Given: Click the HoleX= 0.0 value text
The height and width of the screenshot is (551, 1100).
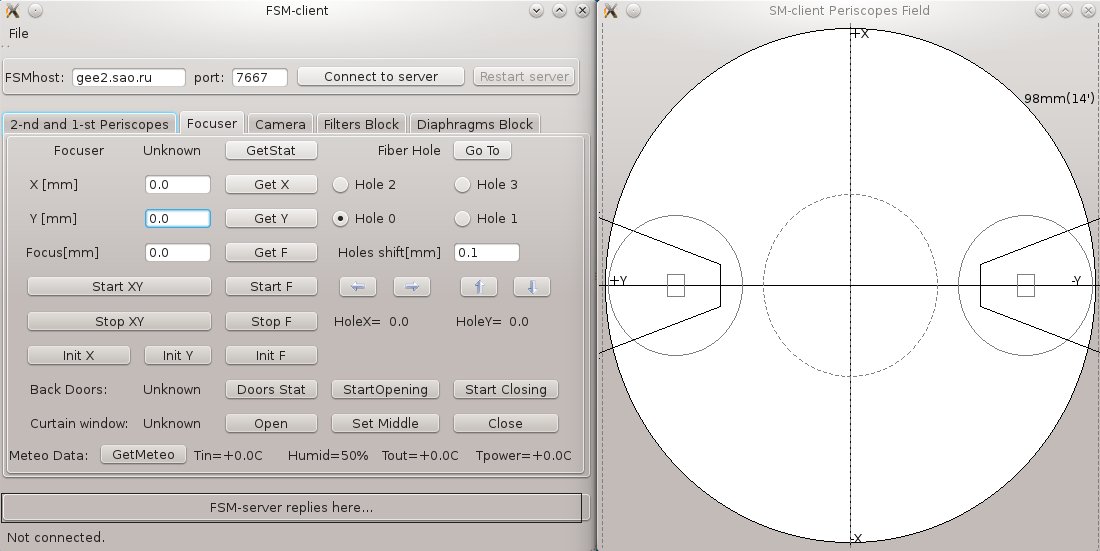Looking at the screenshot, I should click(x=371, y=321).
